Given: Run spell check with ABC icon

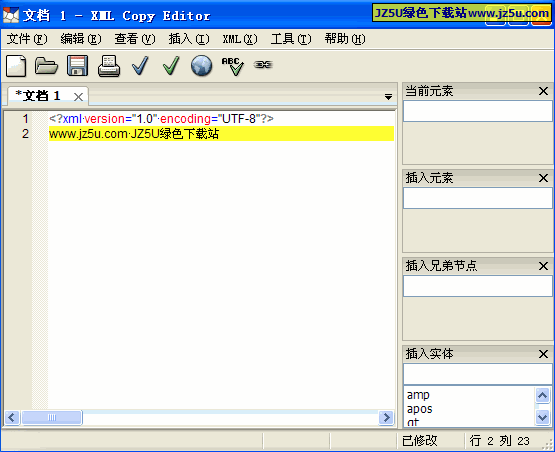Looking at the screenshot, I should tap(233, 66).
